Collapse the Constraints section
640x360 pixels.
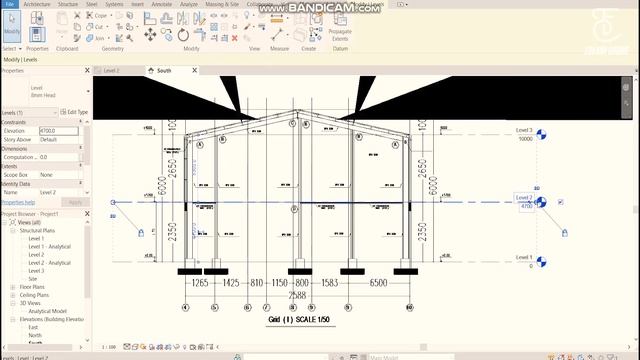click(80, 122)
